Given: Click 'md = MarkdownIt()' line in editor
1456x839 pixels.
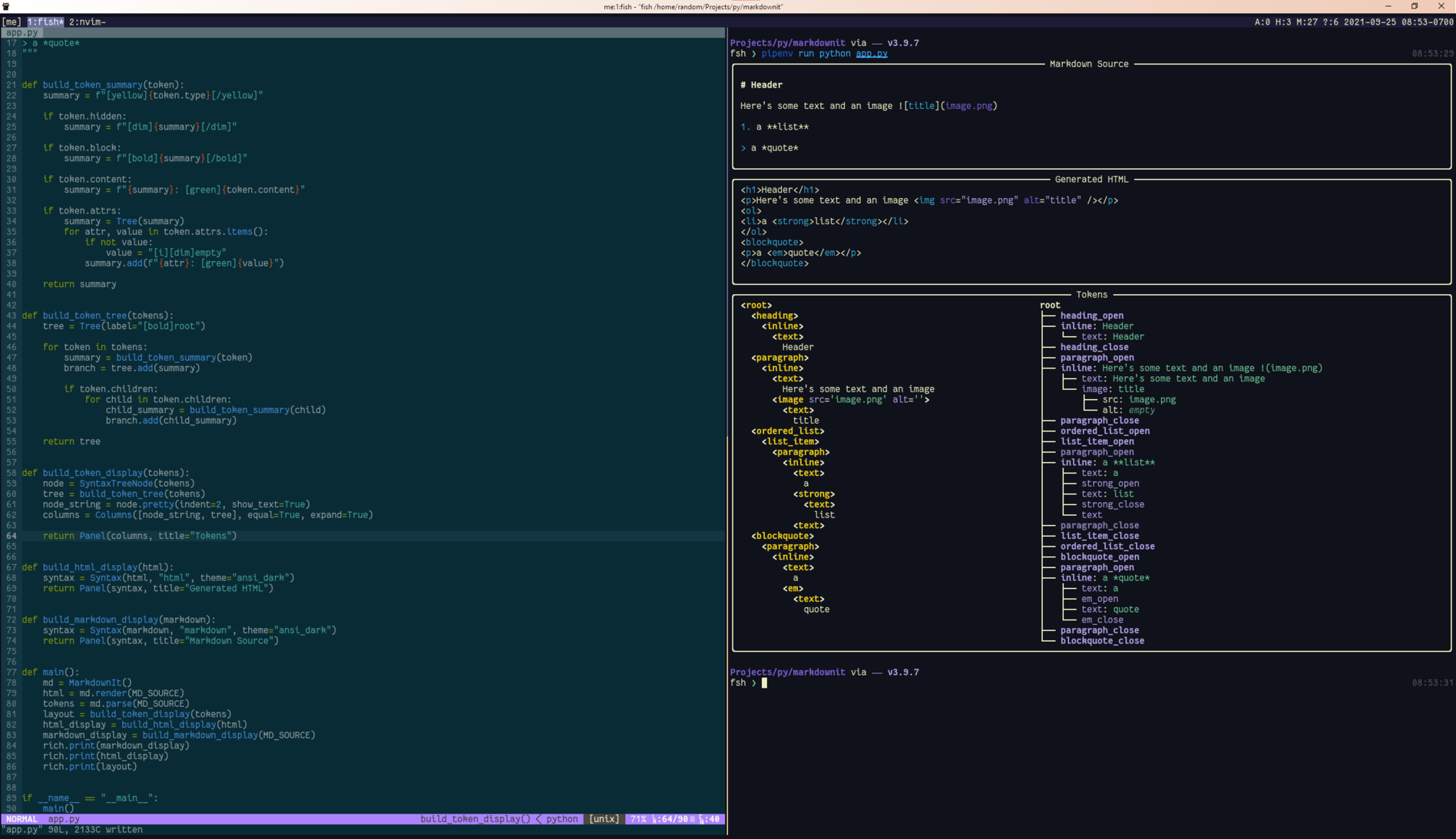Looking at the screenshot, I should tap(87, 682).
